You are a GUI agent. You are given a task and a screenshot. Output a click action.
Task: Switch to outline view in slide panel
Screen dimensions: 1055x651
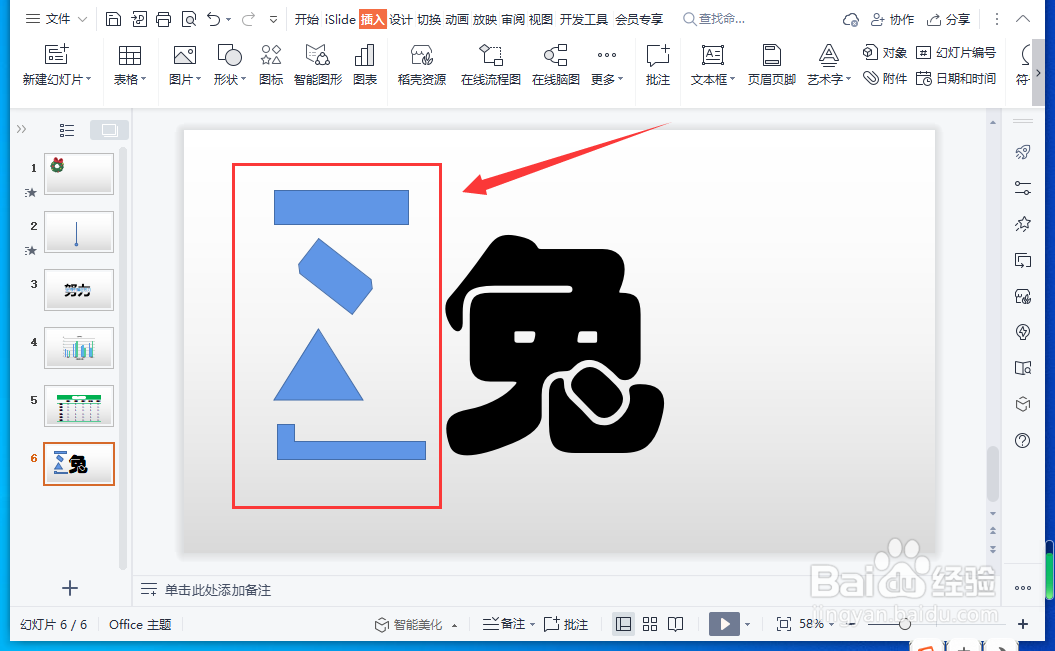pos(67,130)
